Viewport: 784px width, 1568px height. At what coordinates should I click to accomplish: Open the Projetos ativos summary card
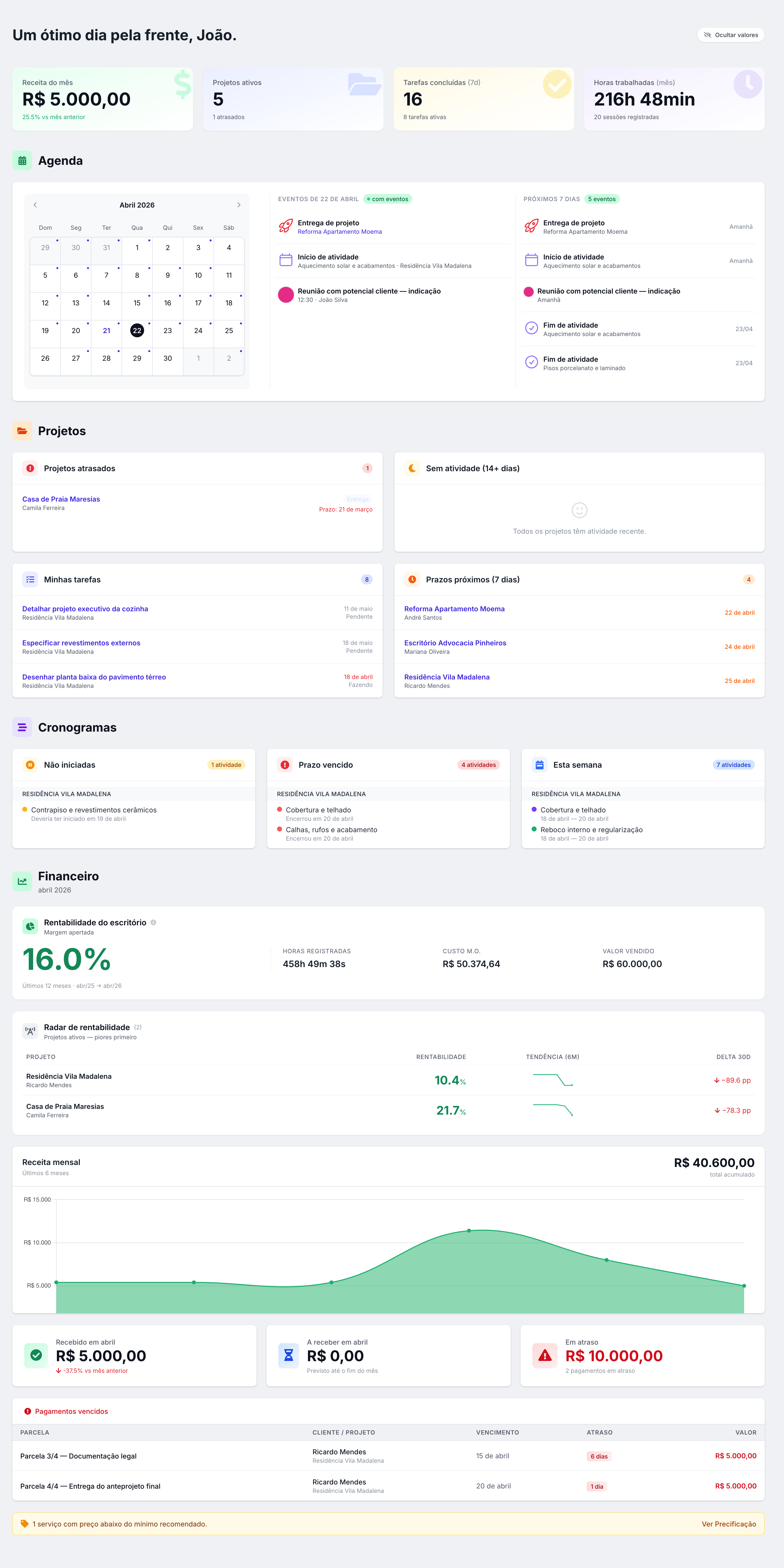pyautogui.click(x=293, y=99)
